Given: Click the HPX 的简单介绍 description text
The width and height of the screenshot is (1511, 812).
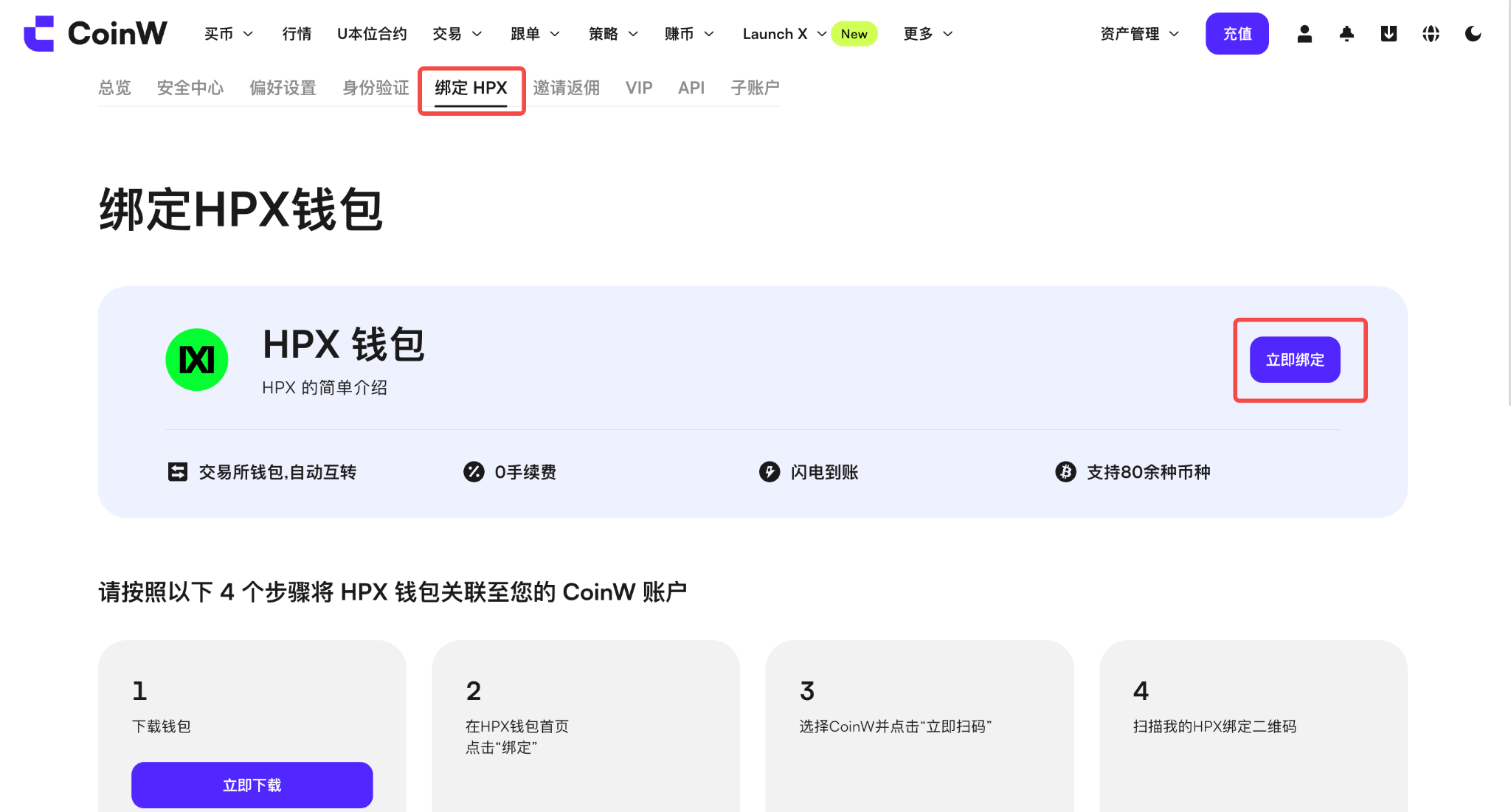Looking at the screenshot, I should tap(325, 388).
